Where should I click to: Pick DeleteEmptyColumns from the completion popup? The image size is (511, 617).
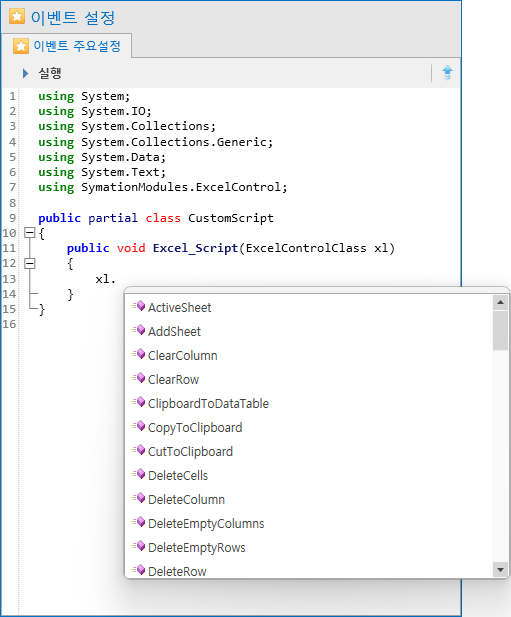point(206,523)
